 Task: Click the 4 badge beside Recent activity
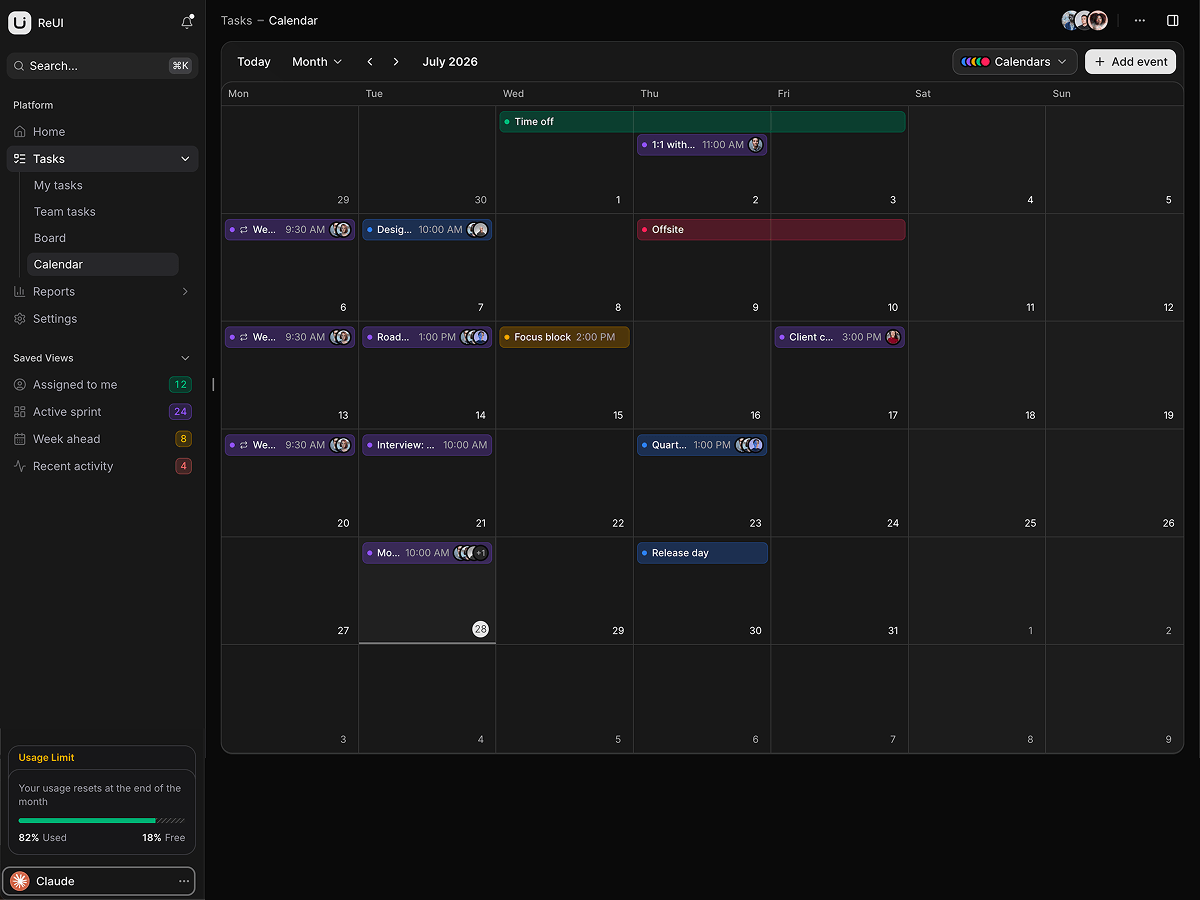[x=183, y=466]
